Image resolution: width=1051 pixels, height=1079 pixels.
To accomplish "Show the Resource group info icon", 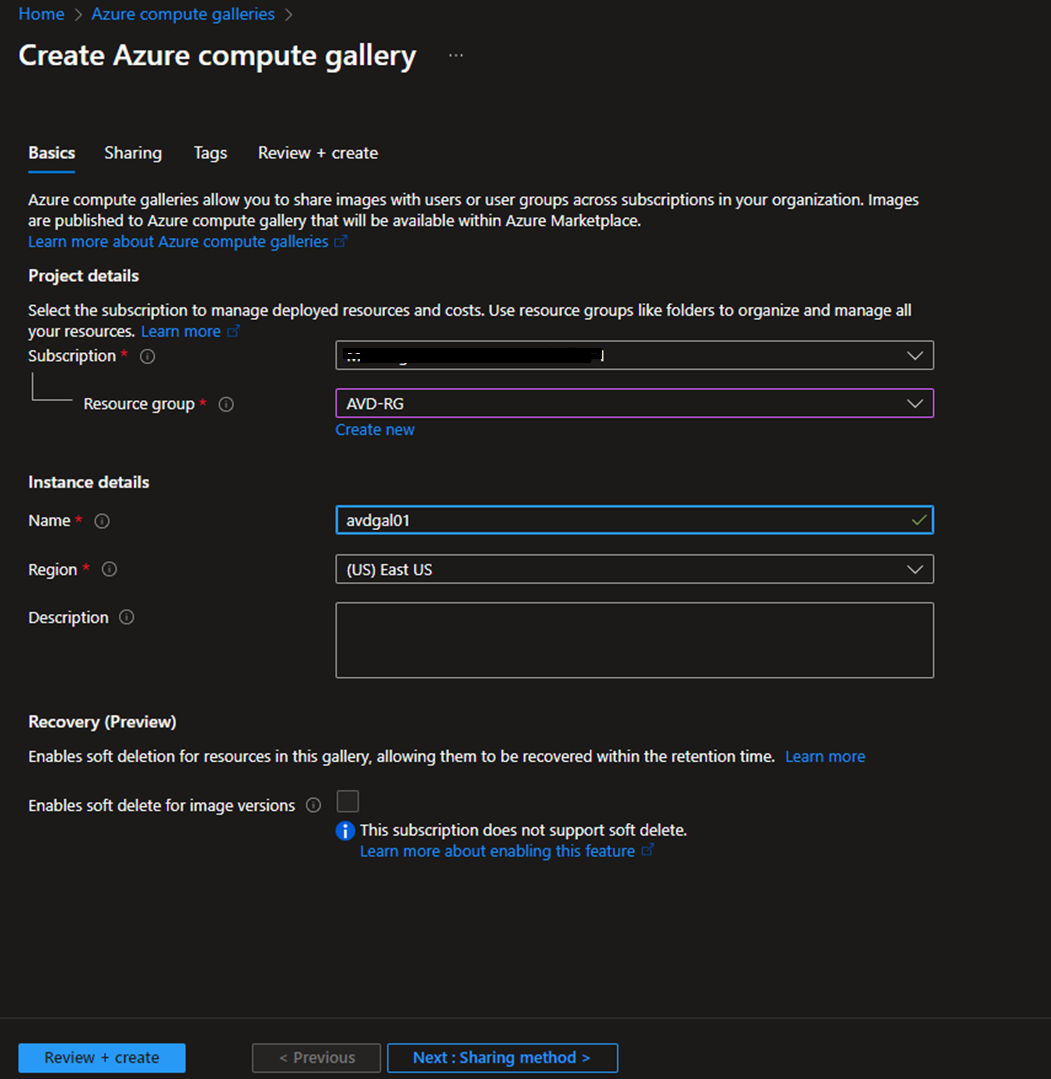I will click(226, 405).
